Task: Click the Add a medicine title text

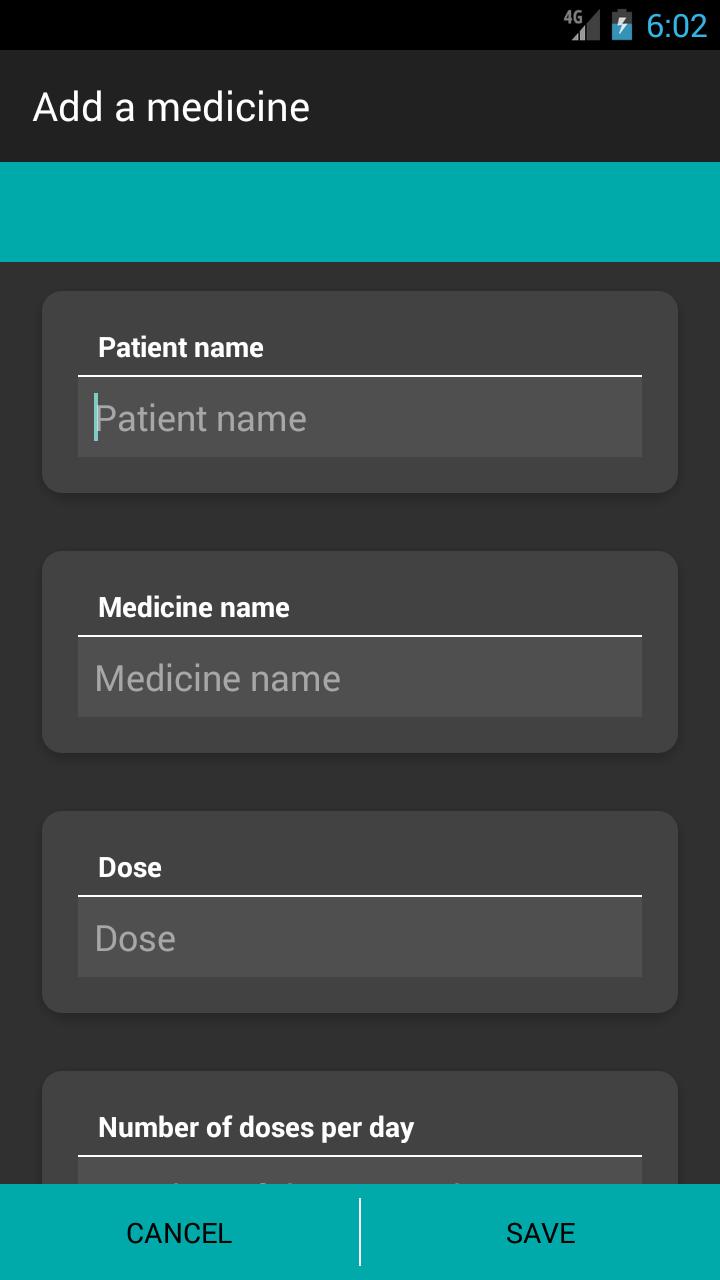Action: click(x=172, y=105)
